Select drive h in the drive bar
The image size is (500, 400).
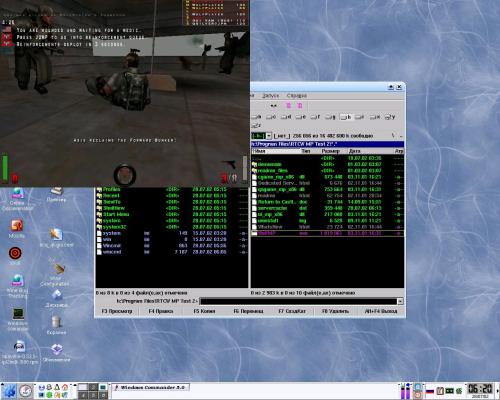tap(346, 117)
